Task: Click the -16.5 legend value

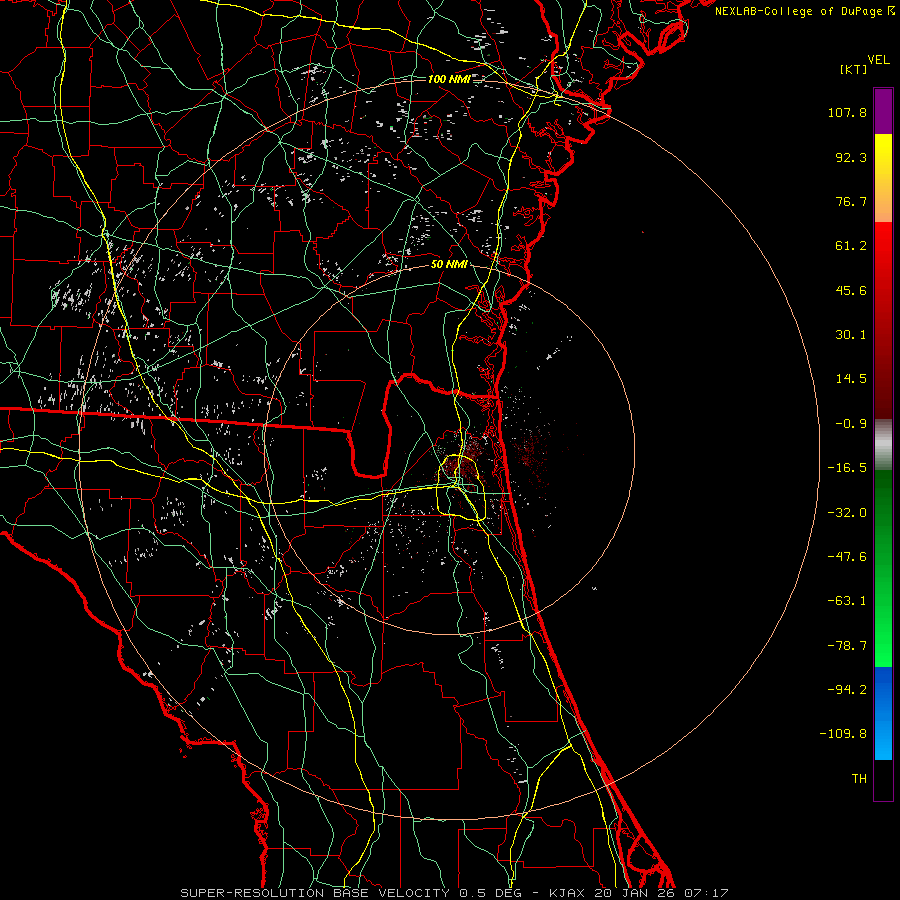Action: pos(847,468)
